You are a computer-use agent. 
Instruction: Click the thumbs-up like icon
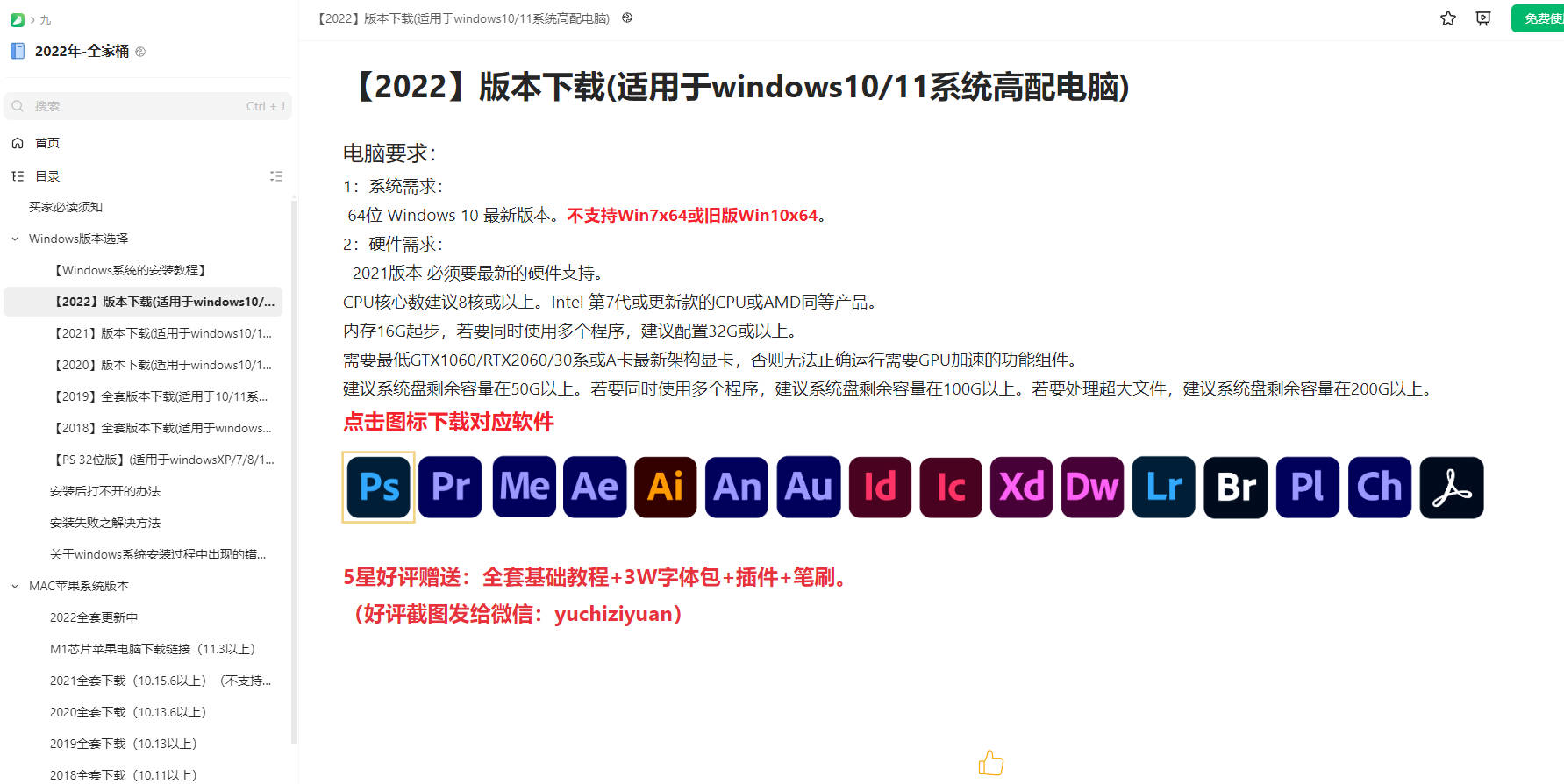coord(991,763)
